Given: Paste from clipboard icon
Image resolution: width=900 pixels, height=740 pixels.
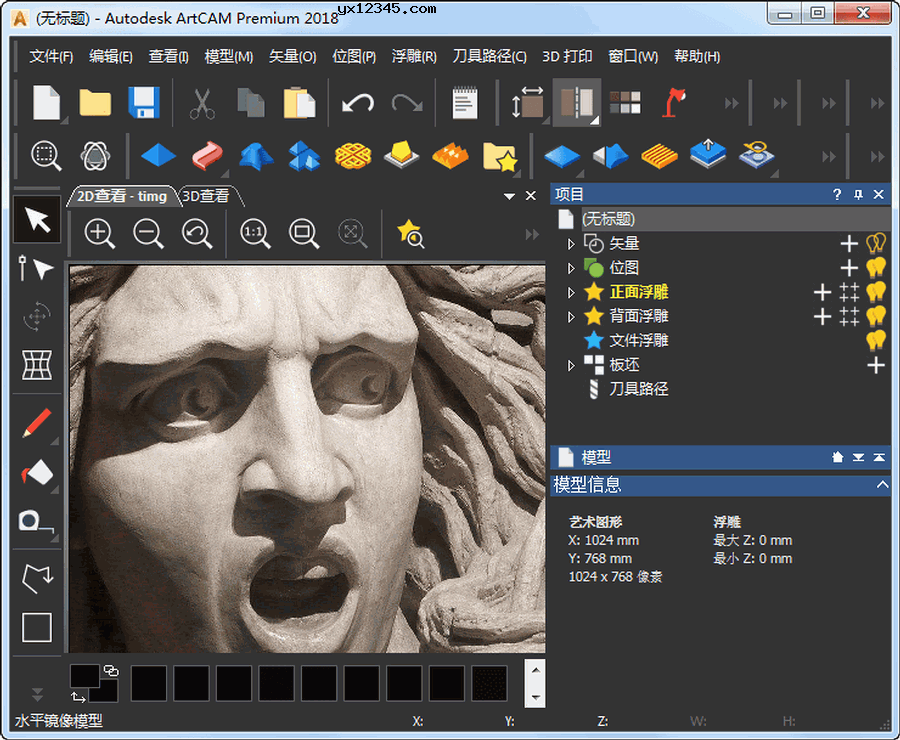Looking at the screenshot, I should [299, 103].
